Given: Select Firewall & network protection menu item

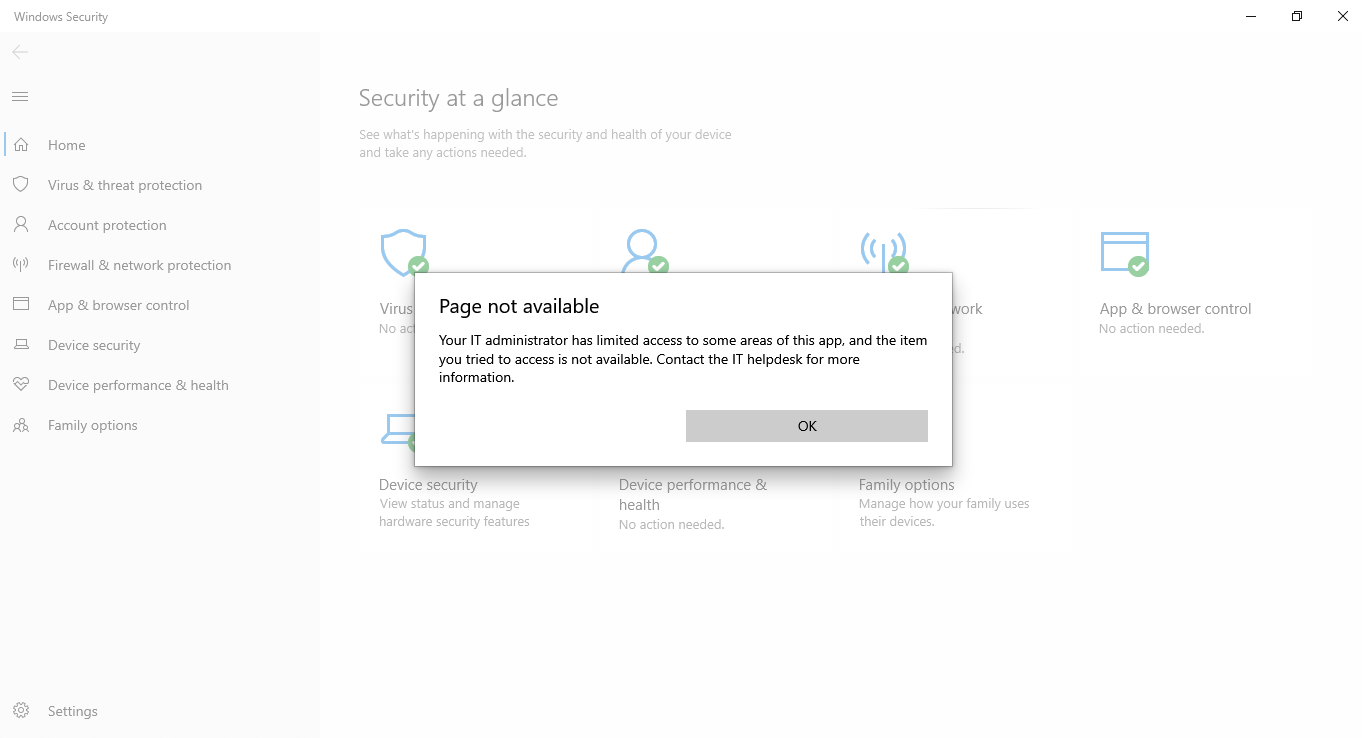Looking at the screenshot, I should [139, 265].
